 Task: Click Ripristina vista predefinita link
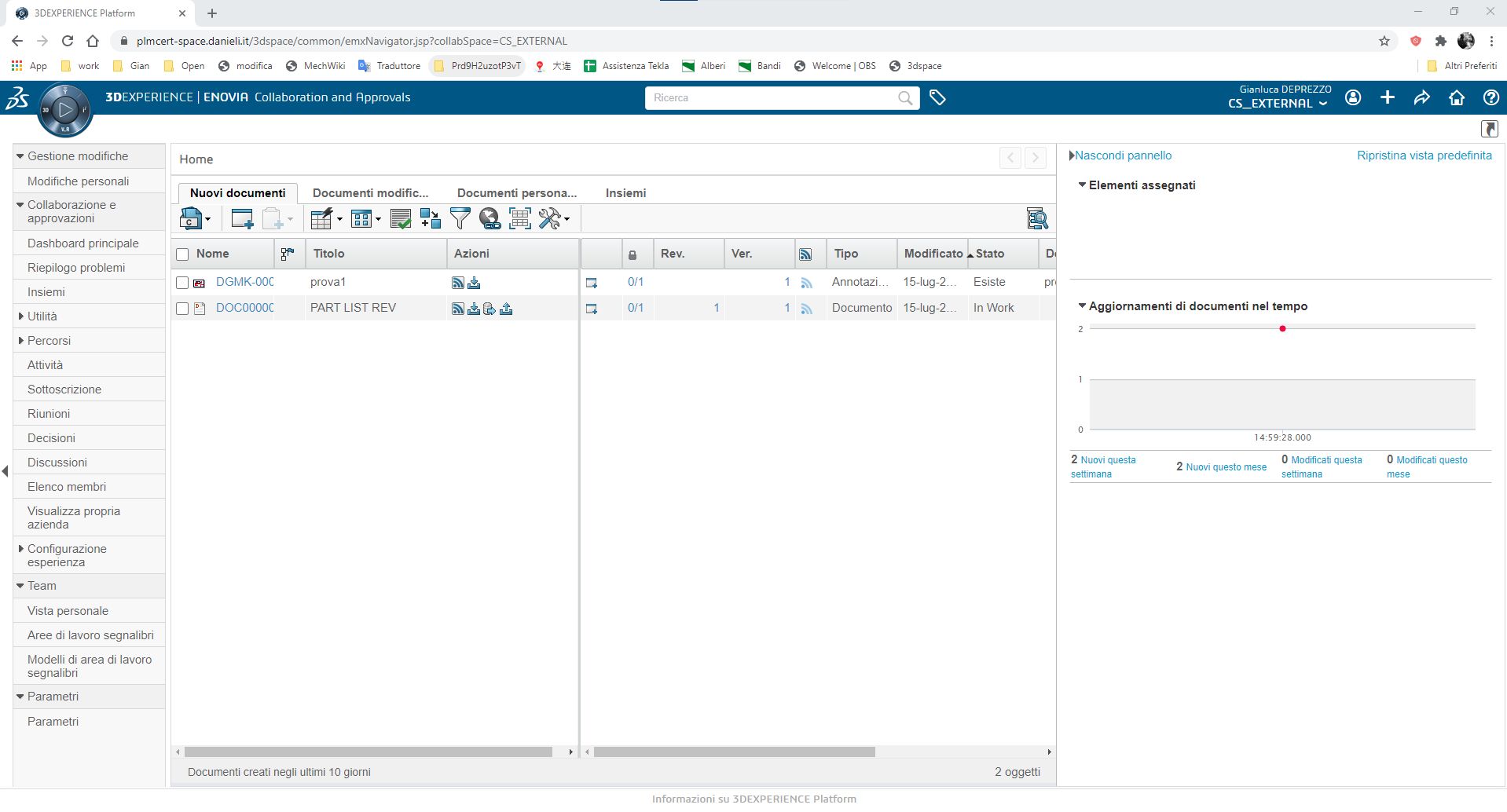1424,155
